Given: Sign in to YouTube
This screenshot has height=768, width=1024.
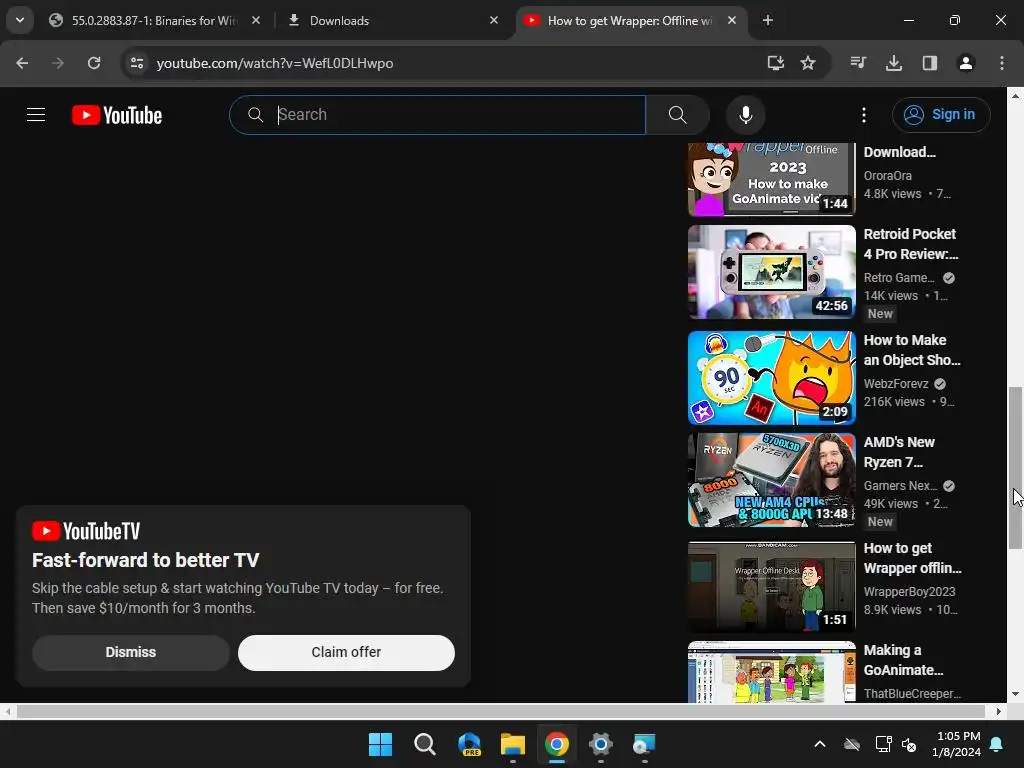Looking at the screenshot, I should pos(941,115).
